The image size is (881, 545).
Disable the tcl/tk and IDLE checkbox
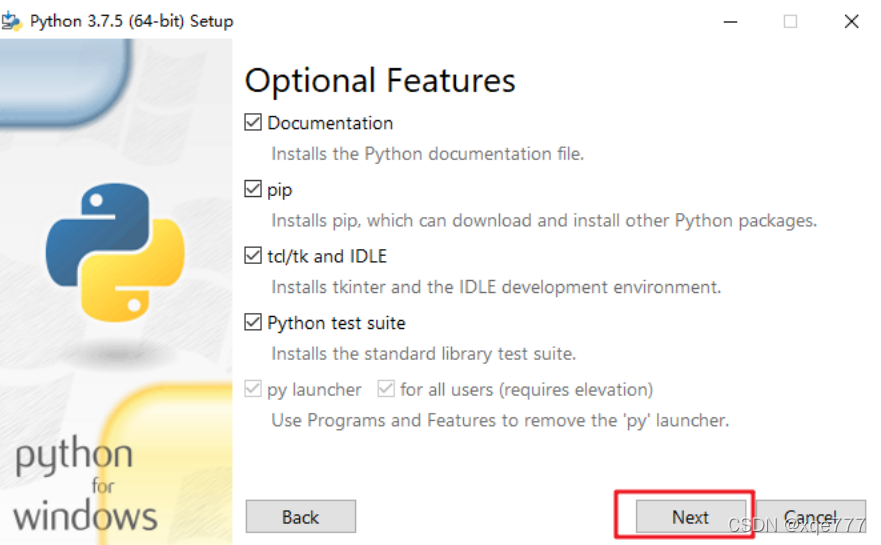pyautogui.click(x=253, y=256)
